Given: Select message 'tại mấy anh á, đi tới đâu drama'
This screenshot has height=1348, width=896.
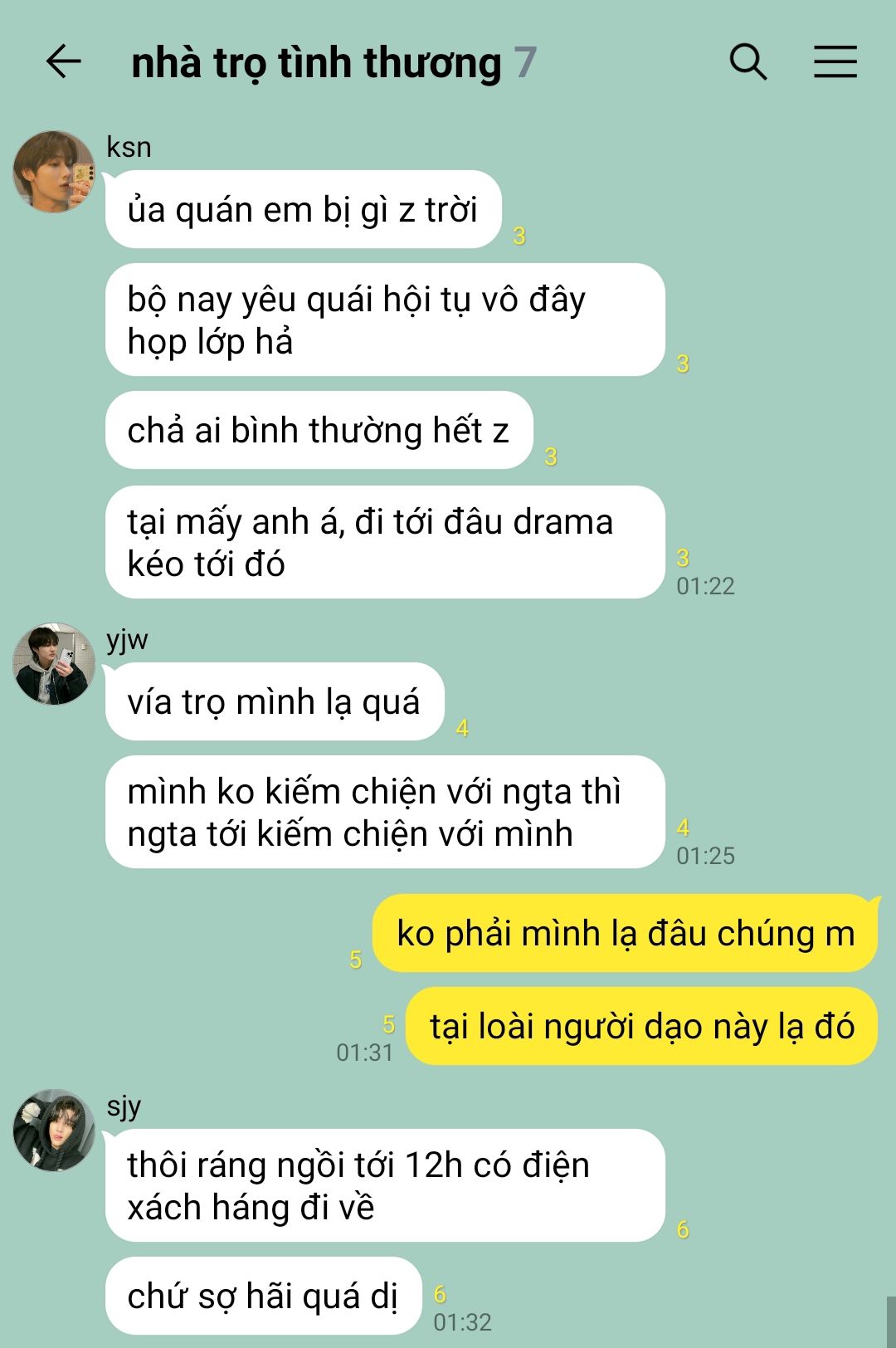Looking at the screenshot, I should 385,542.
